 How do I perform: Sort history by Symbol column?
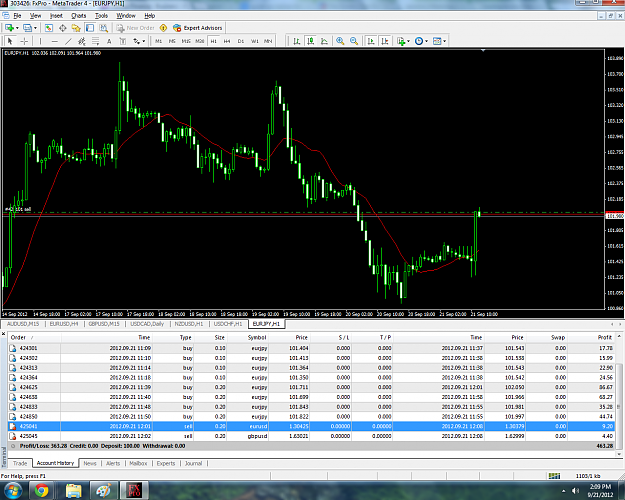248,337
